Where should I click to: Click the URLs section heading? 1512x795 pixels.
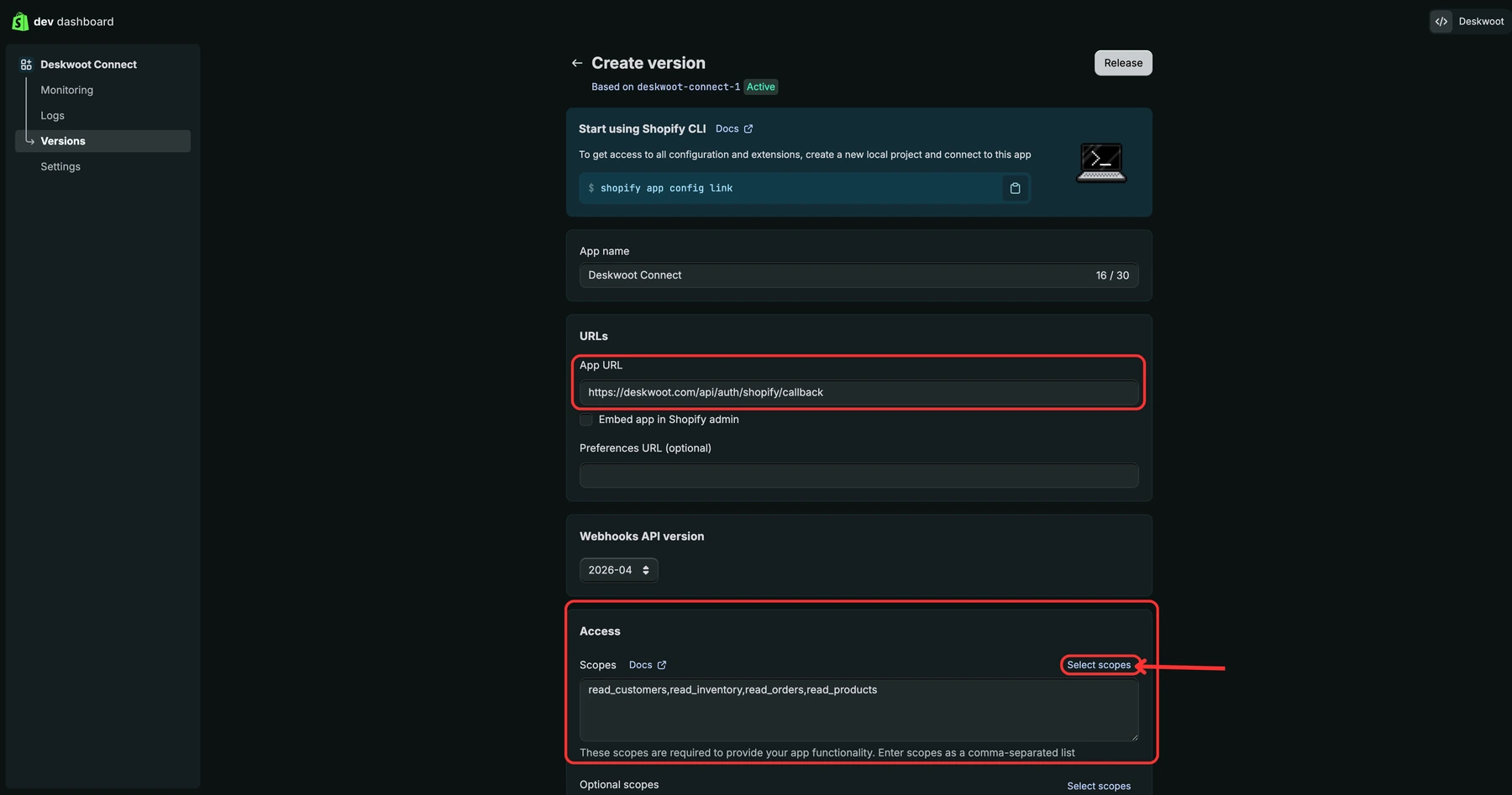[x=594, y=336]
